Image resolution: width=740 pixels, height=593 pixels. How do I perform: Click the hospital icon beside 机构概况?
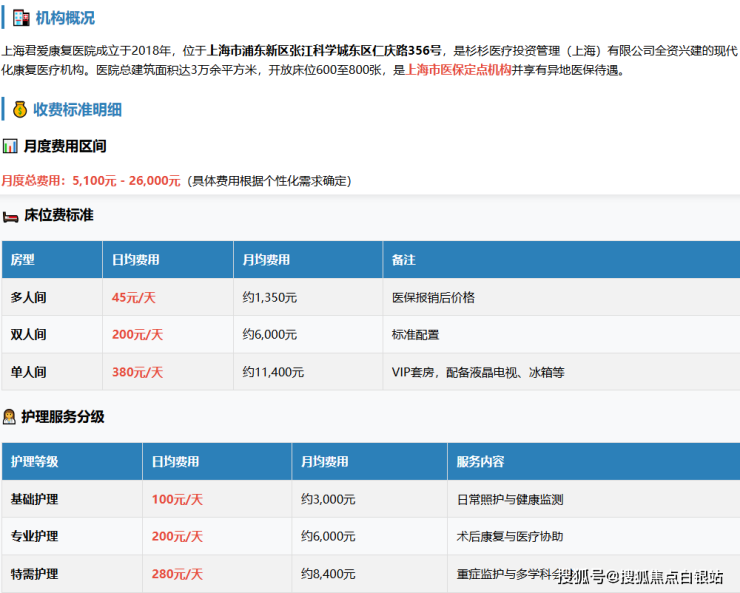click(x=20, y=17)
